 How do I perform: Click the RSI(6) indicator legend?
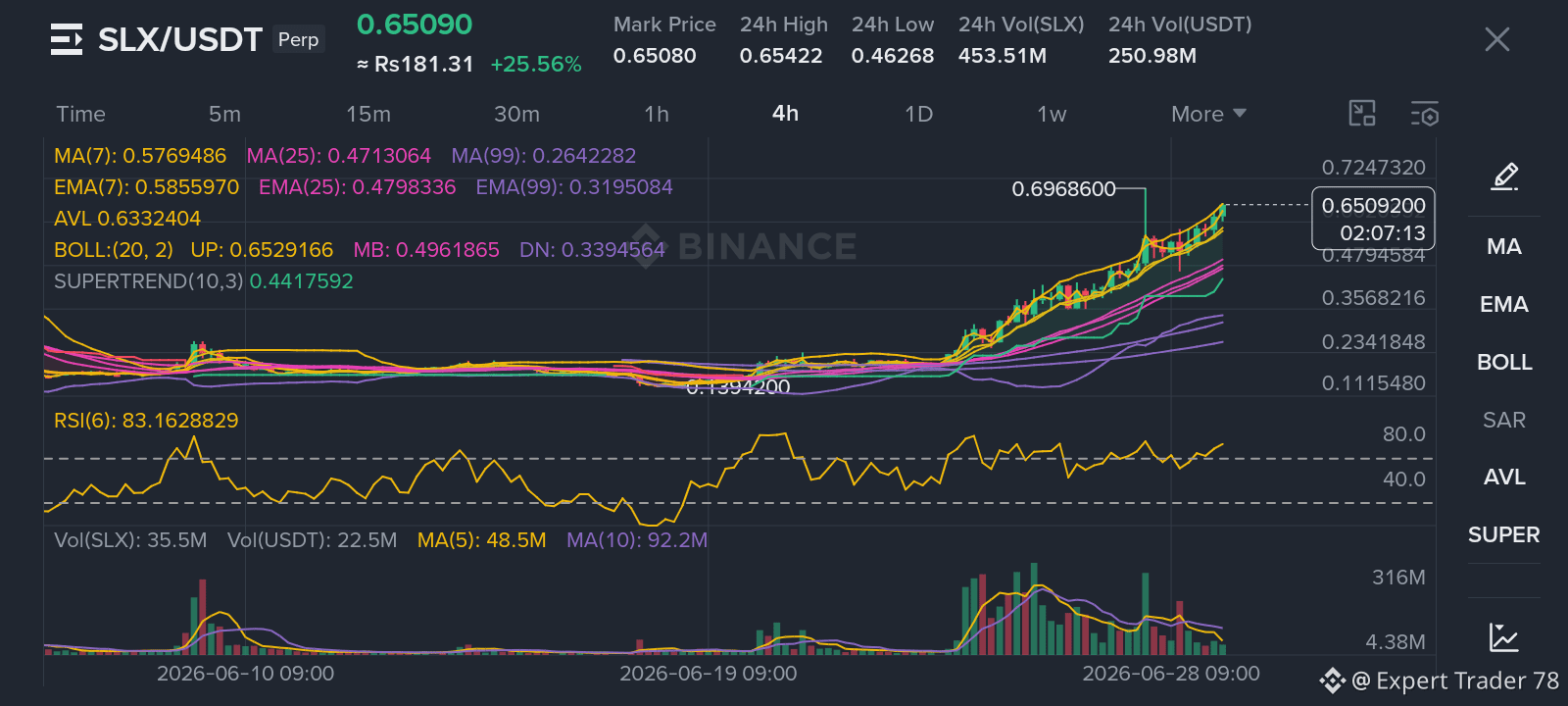[146, 421]
